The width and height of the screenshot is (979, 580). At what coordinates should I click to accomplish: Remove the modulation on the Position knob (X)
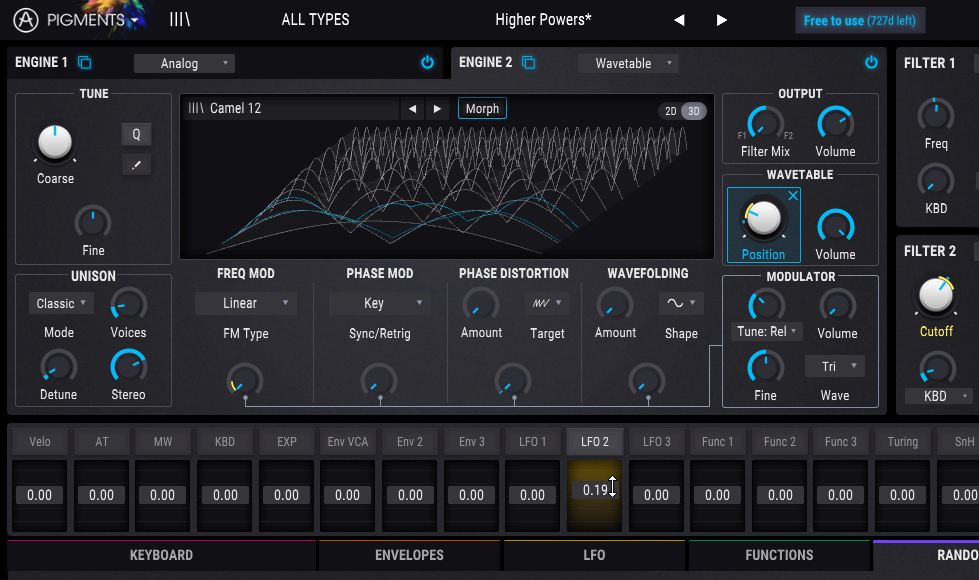[x=793, y=196]
